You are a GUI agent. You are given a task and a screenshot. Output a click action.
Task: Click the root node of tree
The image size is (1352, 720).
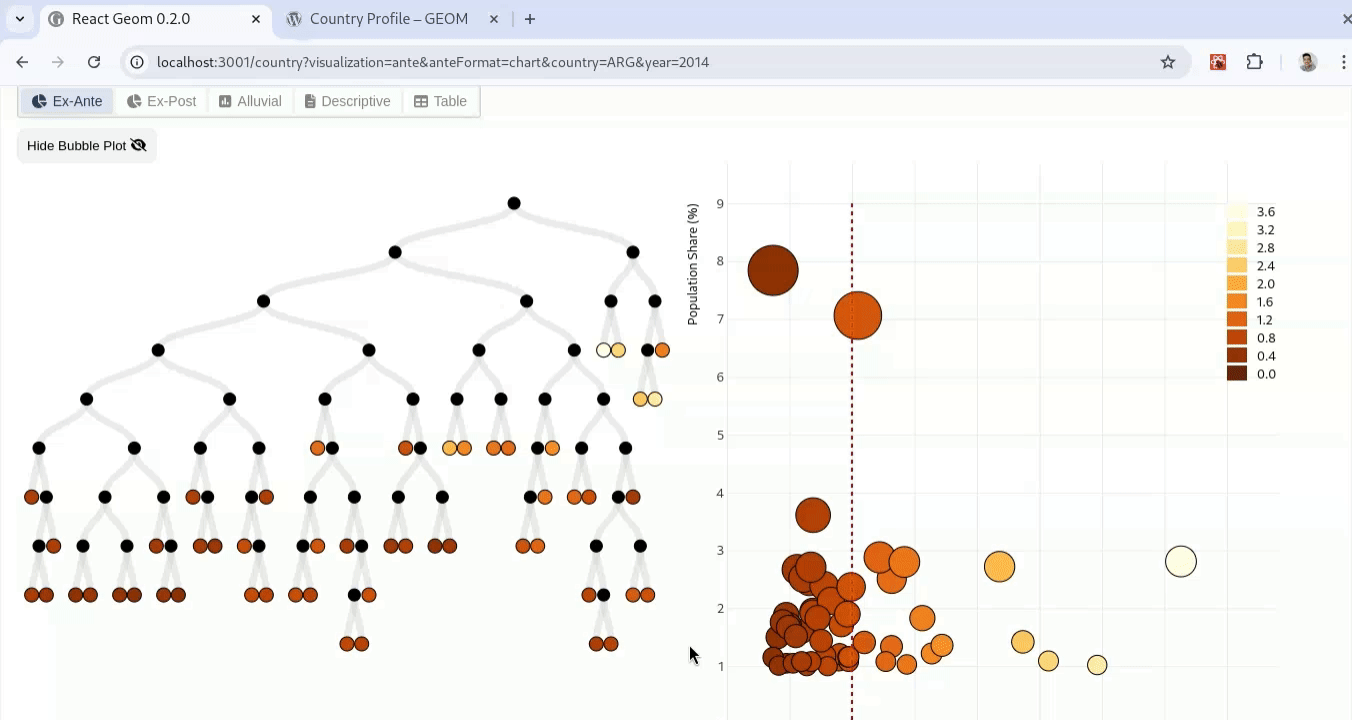[x=514, y=203]
